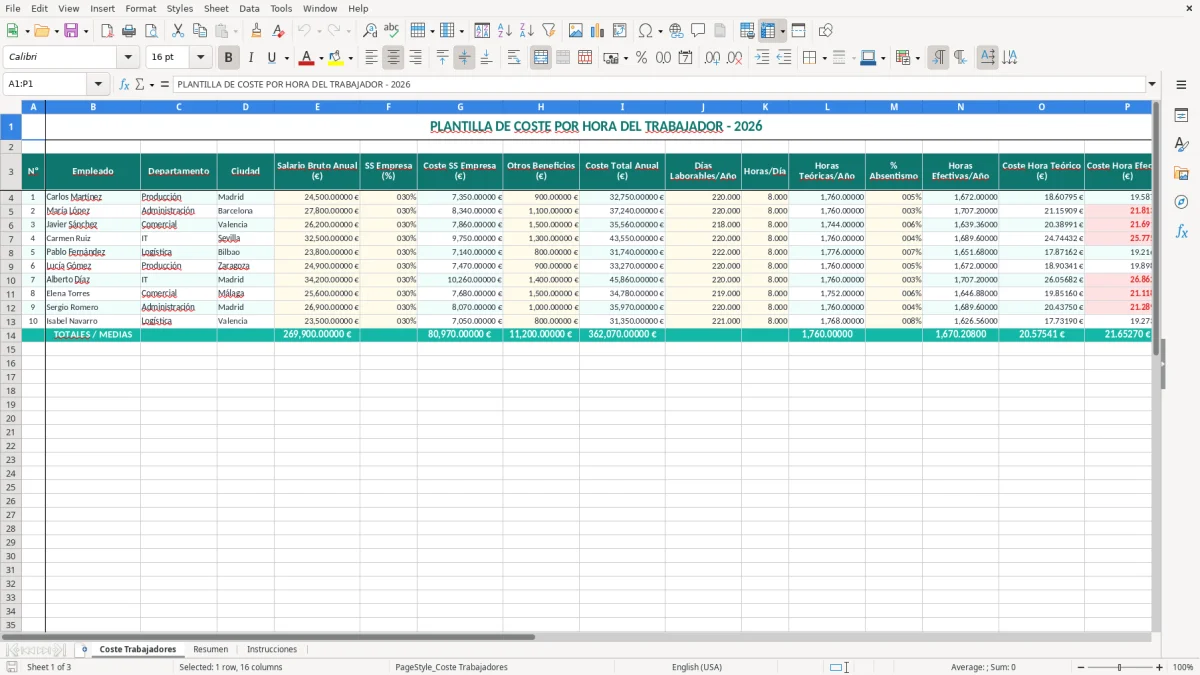Open the Borders dropdown arrow
1200x675 pixels.
823,58
